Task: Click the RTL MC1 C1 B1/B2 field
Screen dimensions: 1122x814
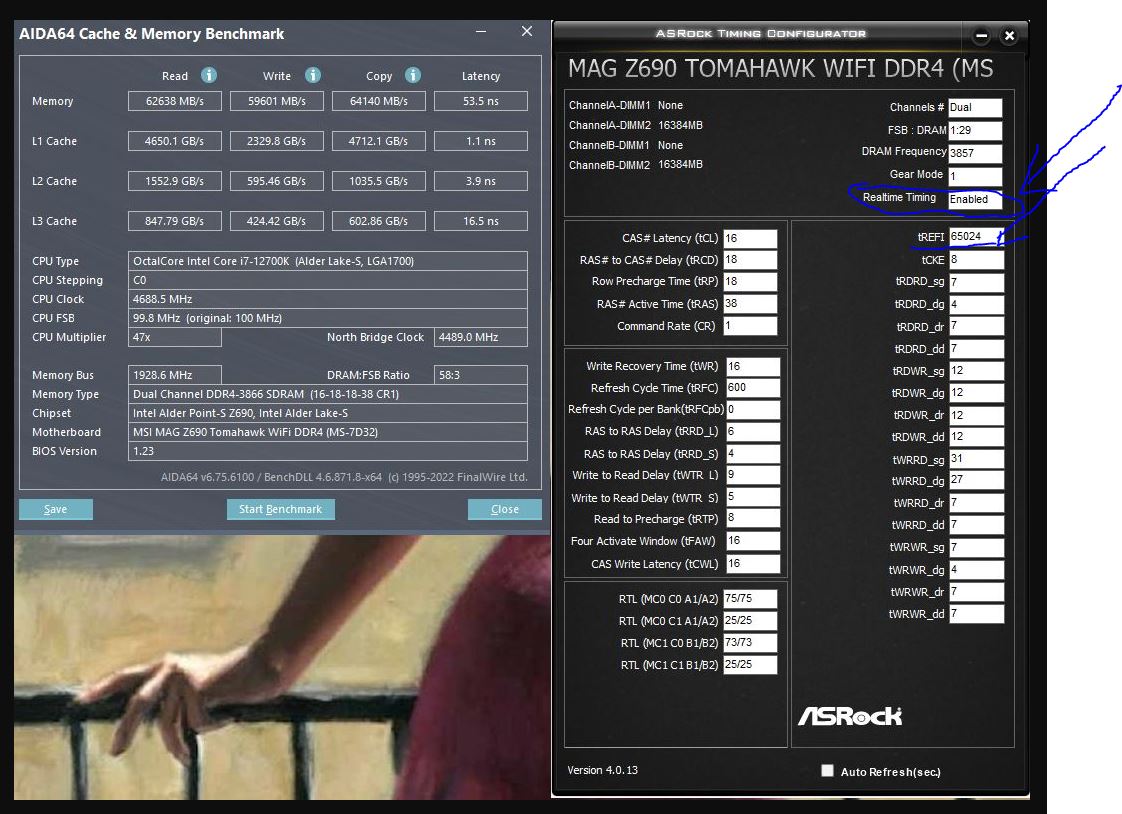Action: coord(750,665)
